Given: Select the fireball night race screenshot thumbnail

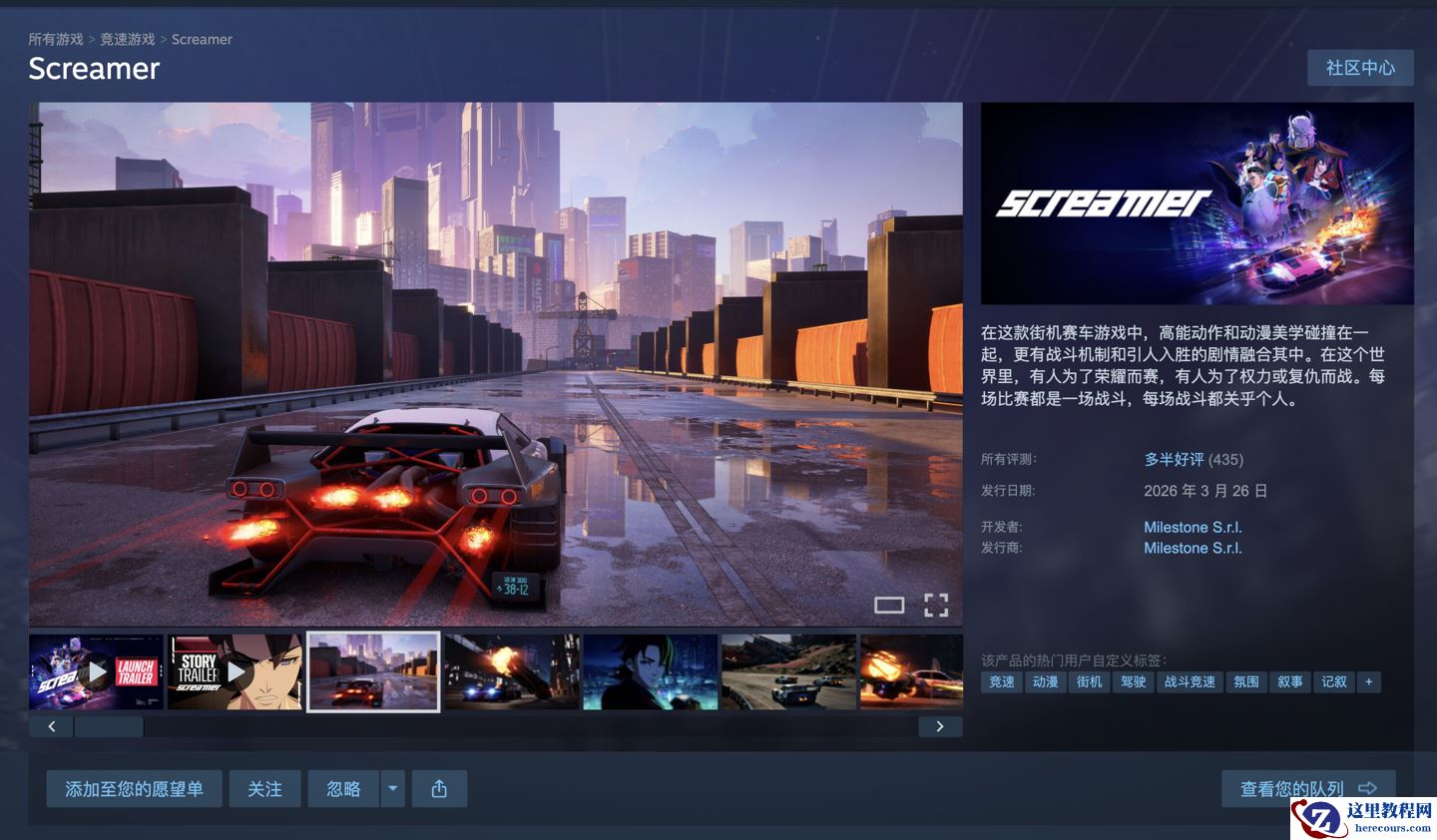Looking at the screenshot, I should click(512, 672).
